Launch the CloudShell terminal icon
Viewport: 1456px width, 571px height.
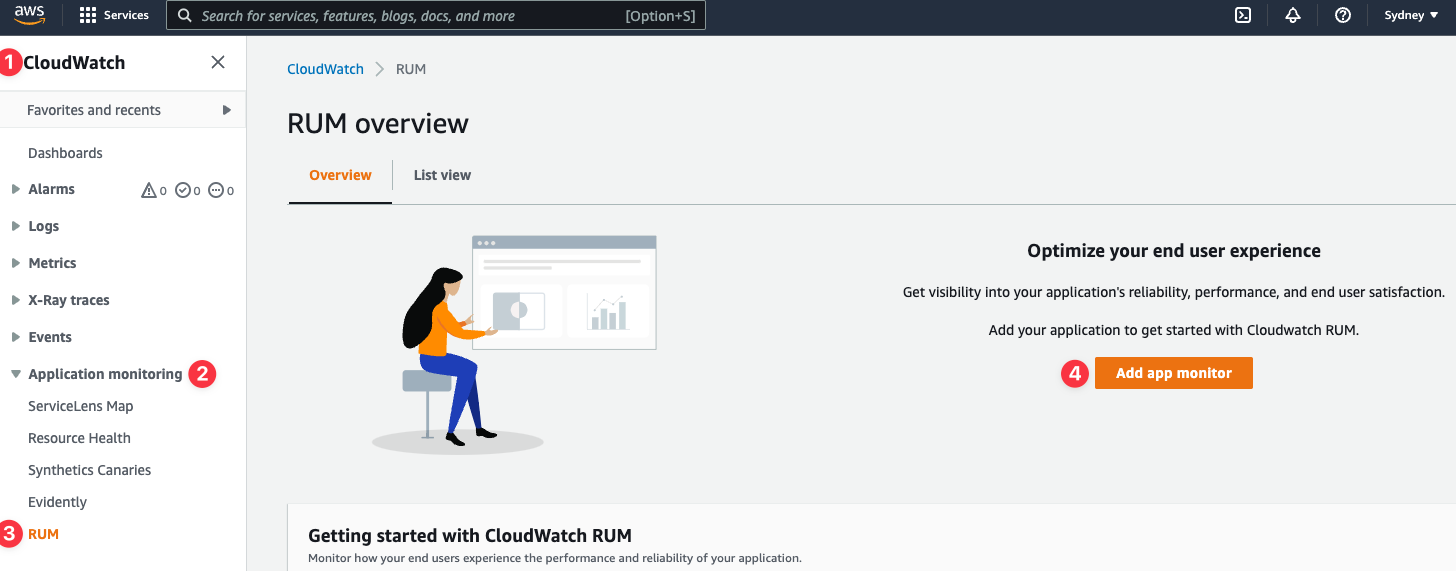click(x=1243, y=15)
